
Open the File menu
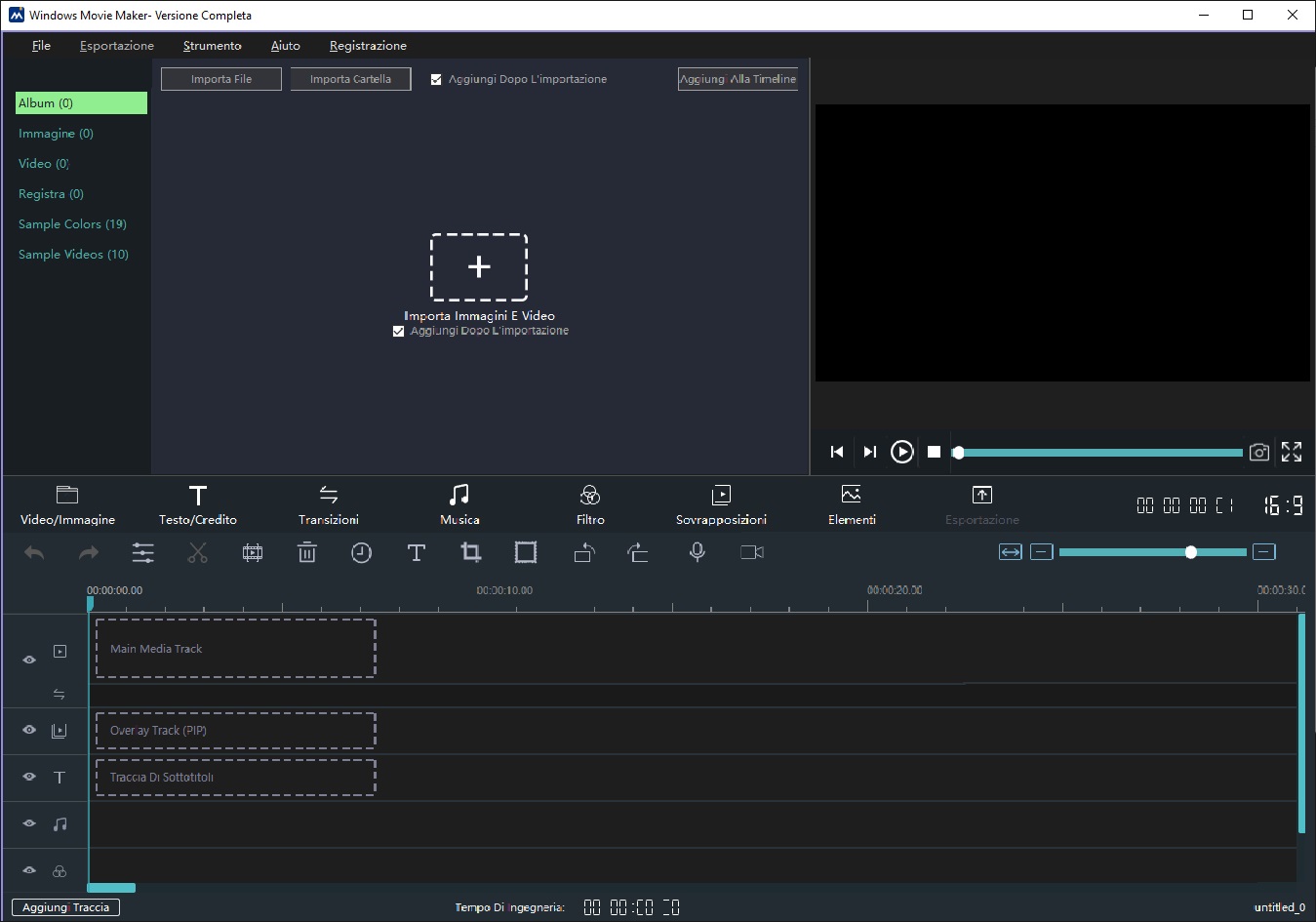(x=41, y=46)
